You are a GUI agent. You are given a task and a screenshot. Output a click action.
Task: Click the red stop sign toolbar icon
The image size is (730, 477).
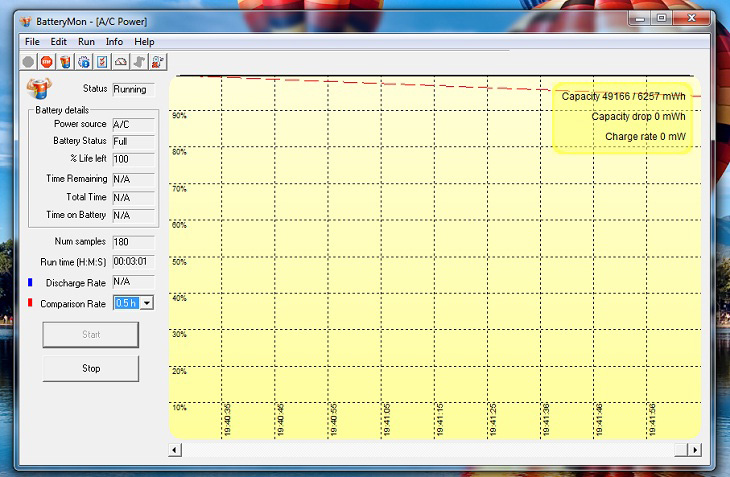(x=47, y=62)
